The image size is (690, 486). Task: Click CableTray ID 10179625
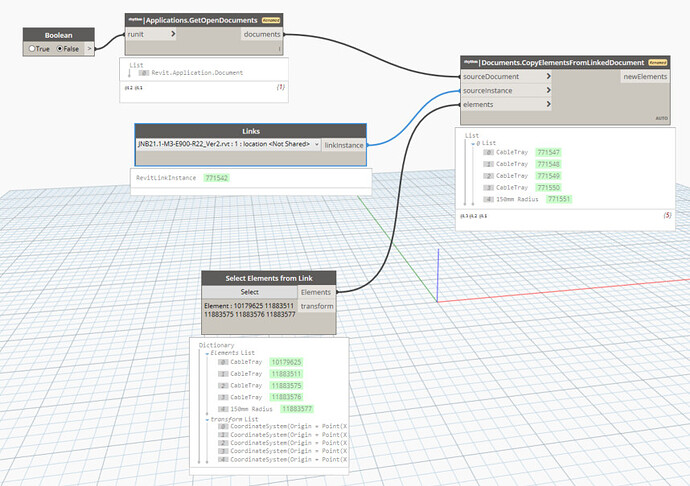[x=286, y=362]
